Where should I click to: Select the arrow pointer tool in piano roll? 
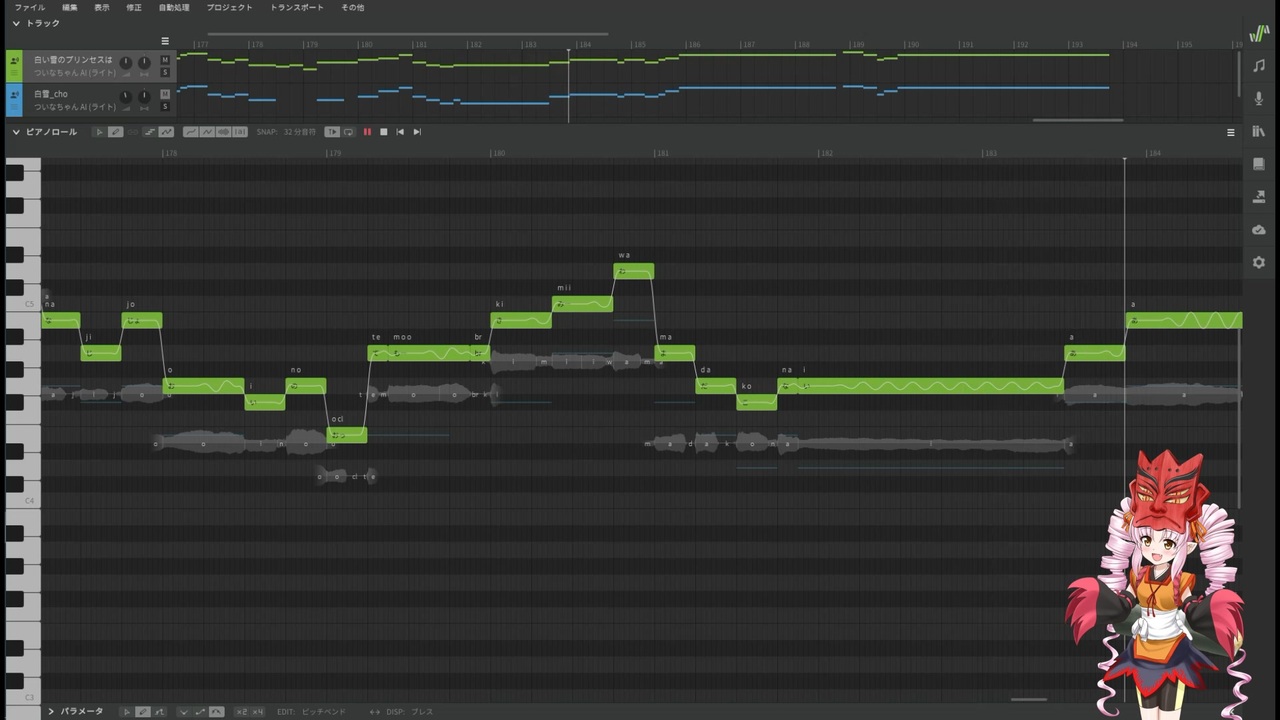[x=99, y=132]
